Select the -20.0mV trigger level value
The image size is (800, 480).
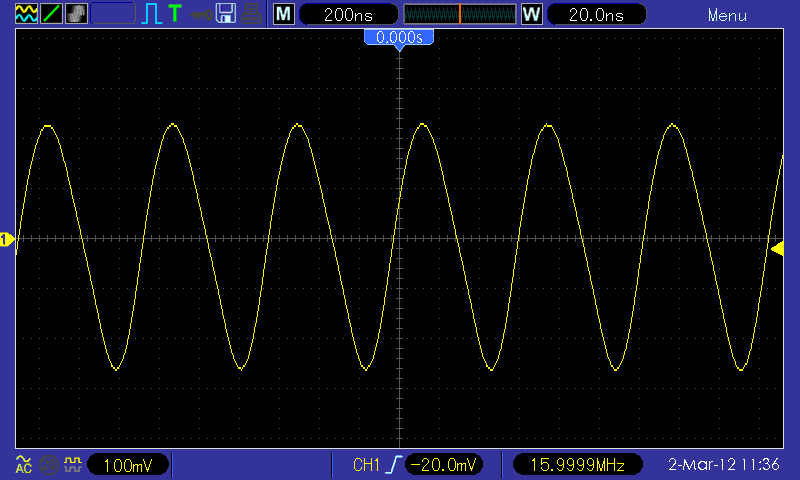coord(444,465)
